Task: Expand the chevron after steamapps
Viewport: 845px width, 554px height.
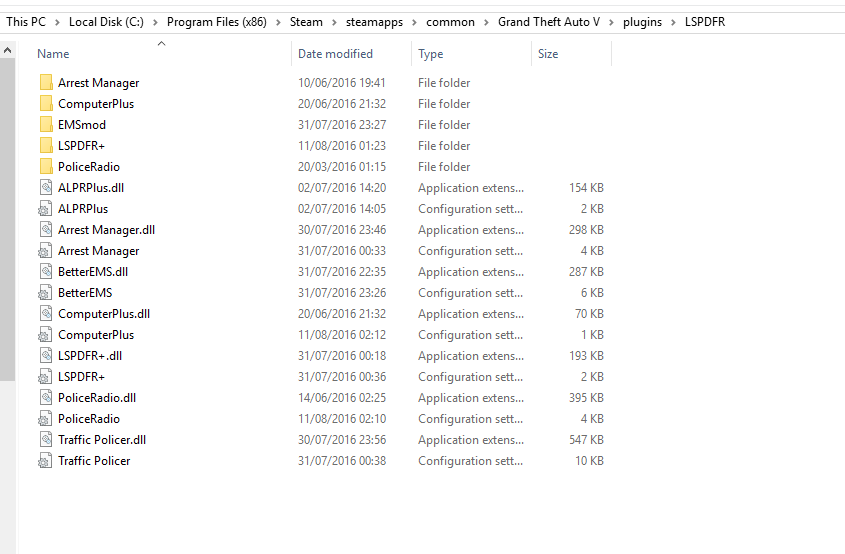Action: point(414,22)
